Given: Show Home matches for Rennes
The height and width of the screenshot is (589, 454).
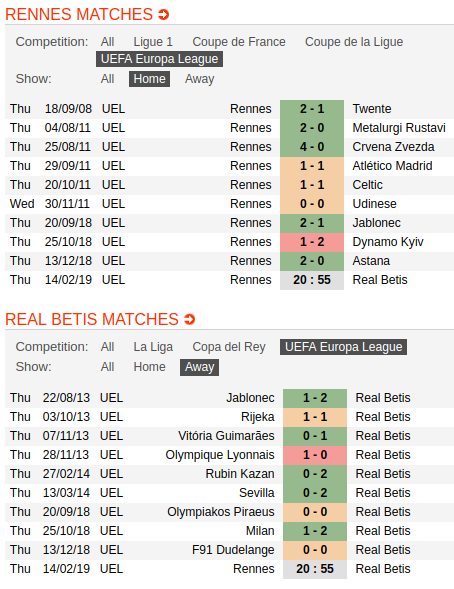Looking at the screenshot, I should (x=149, y=79).
